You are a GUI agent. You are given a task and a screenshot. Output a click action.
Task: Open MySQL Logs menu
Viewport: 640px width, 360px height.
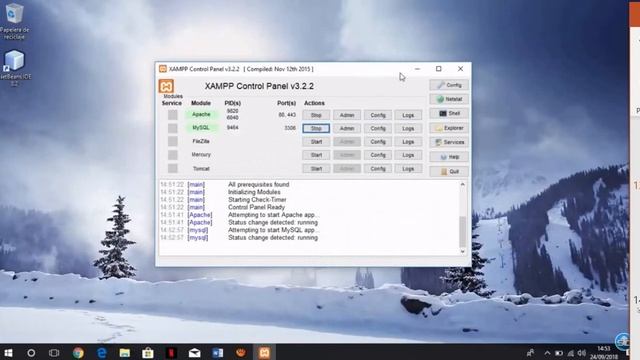[x=408, y=128]
